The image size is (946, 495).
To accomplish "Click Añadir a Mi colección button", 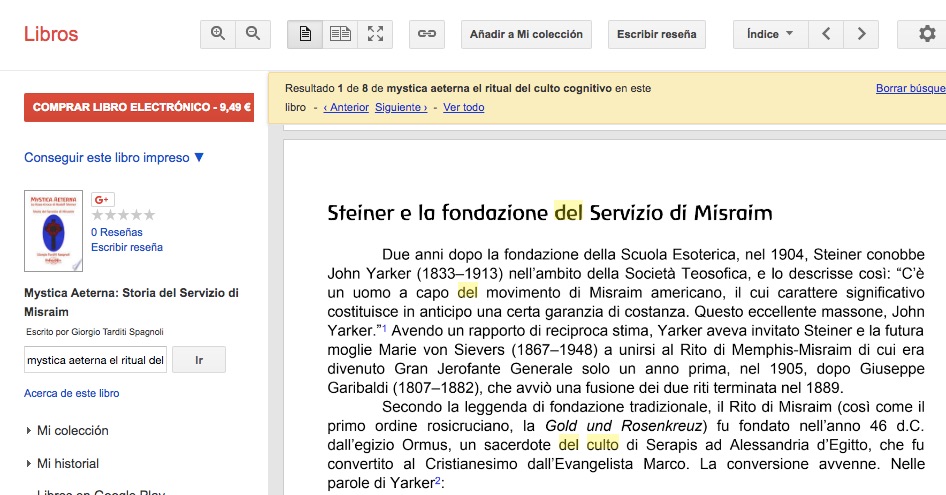I will coord(526,34).
